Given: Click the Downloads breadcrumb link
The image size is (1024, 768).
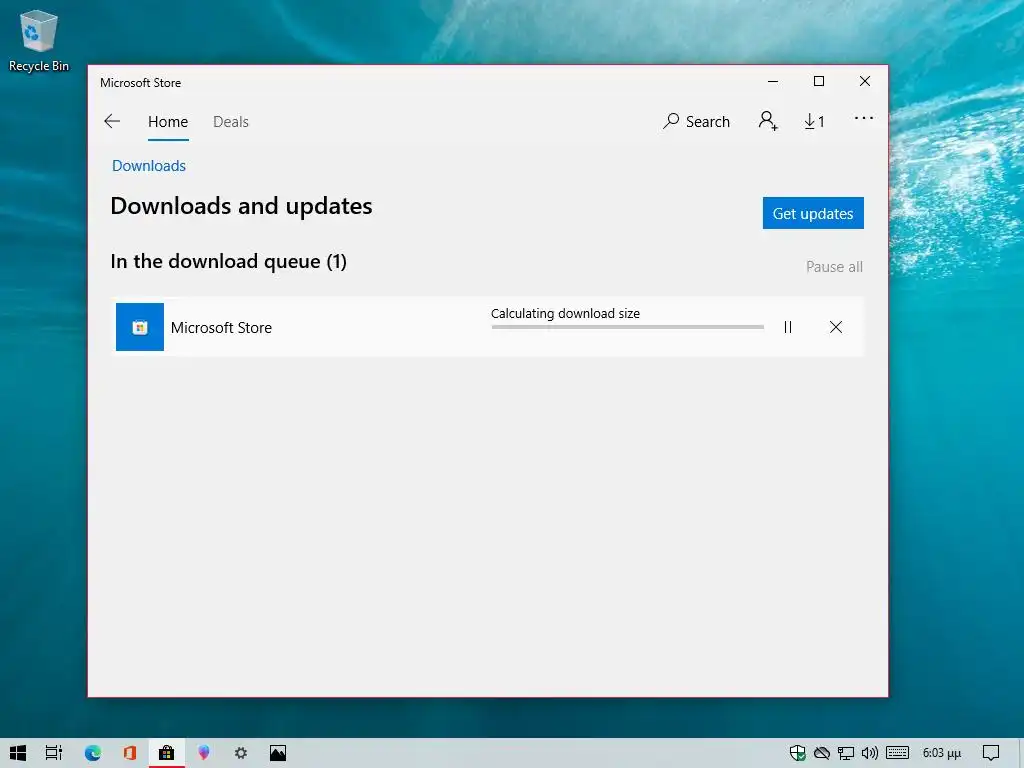Looking at the screenshot, I should pos(149,166).
